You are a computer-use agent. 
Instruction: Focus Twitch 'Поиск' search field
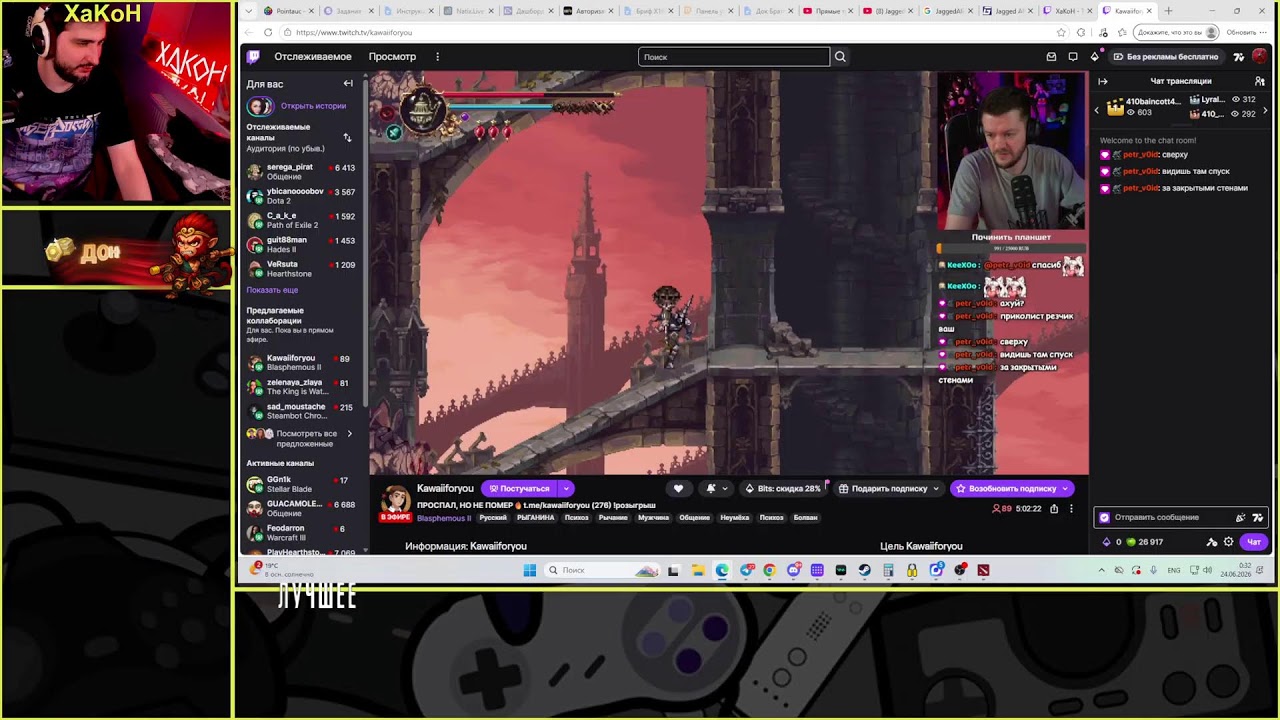point(734,57)
